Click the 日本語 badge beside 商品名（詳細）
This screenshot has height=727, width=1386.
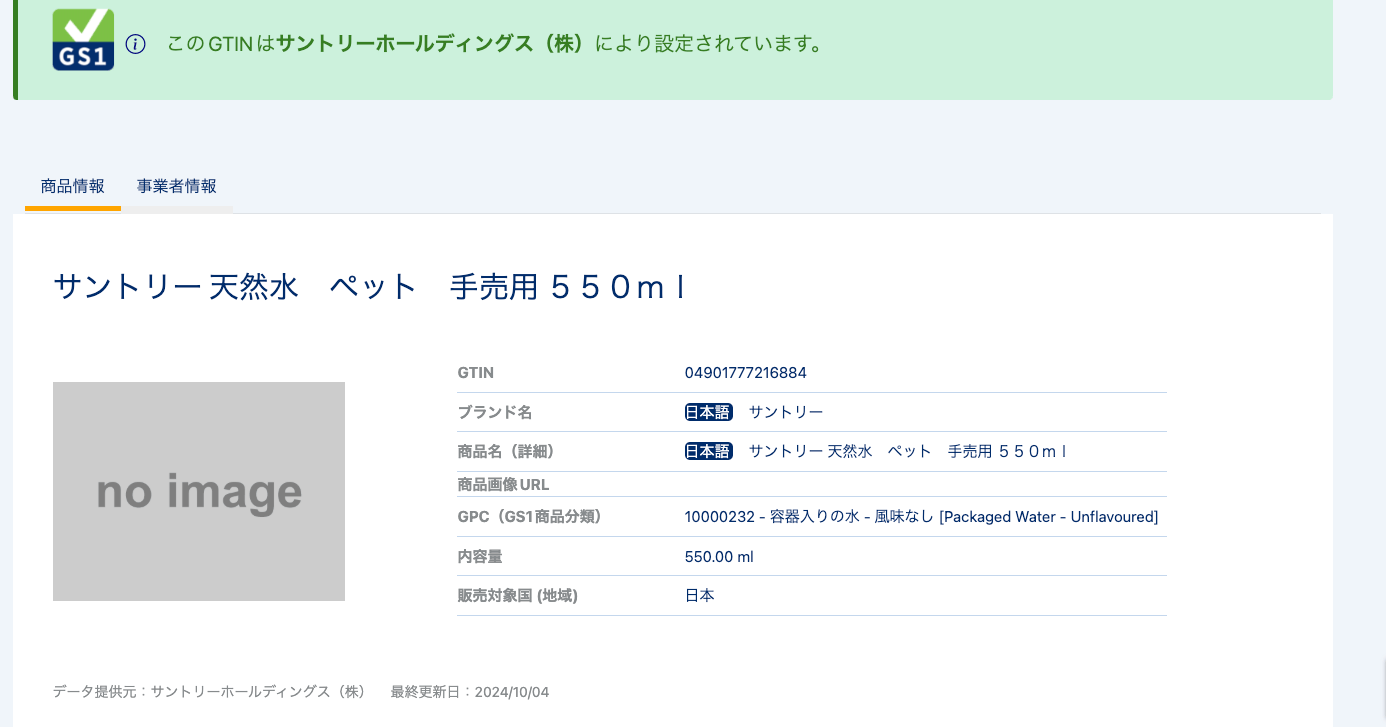pyautogui.click(x=708, y=450)
